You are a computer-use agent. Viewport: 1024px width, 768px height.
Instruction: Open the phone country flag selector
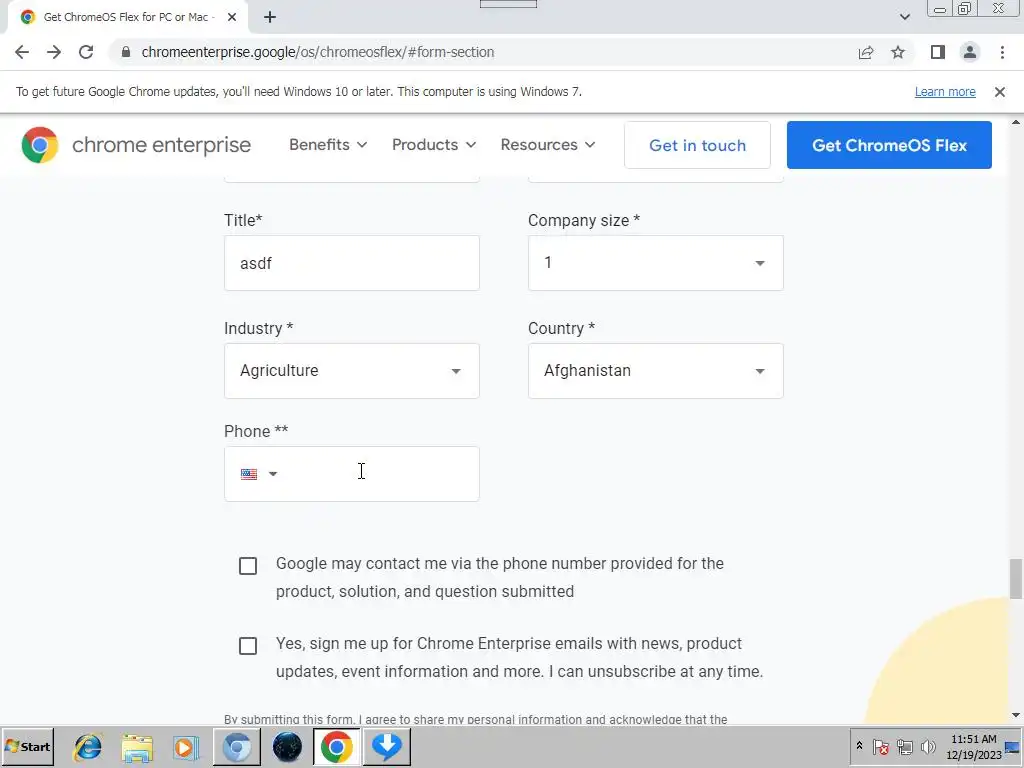point(259,474)
